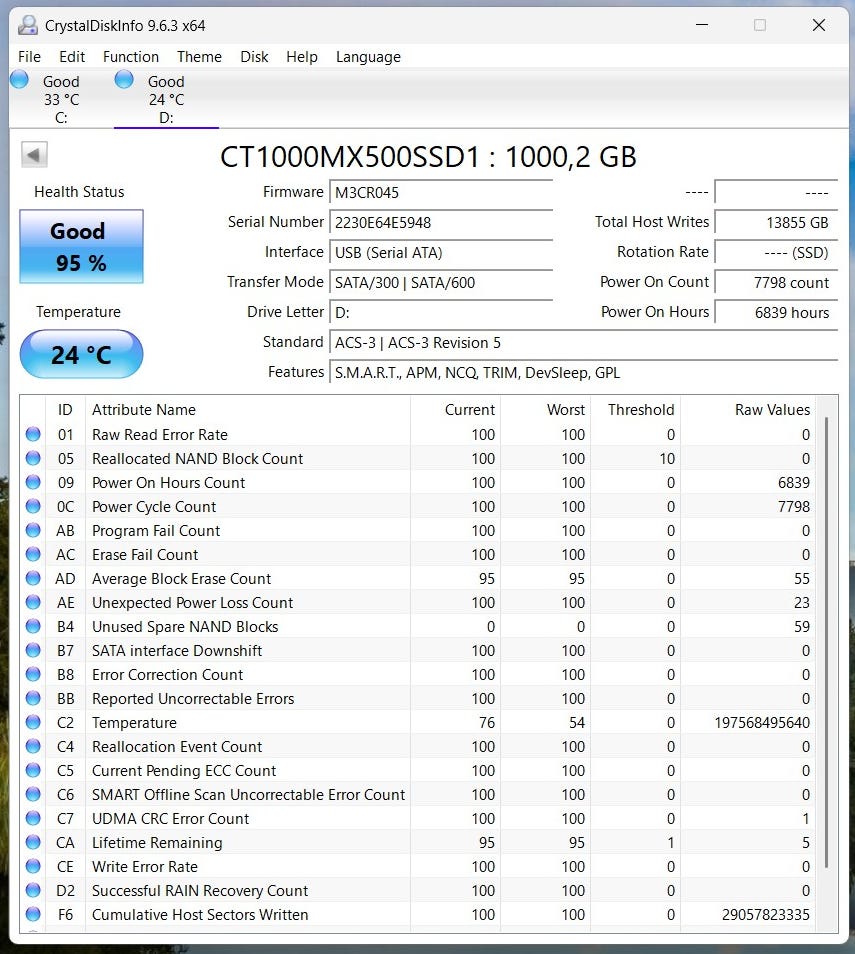Click the Interface field USB (Serial ATA)
Image resolution: width=855 pixels, height=954 pixels.
pos(441,252)
